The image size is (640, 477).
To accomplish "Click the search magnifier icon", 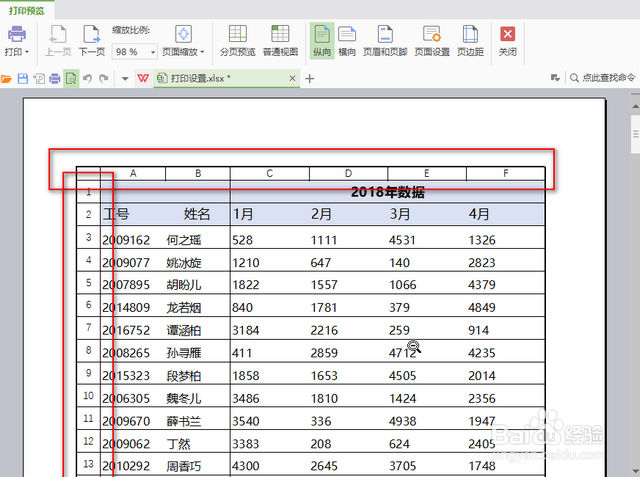I will click(x=574, y=78).
